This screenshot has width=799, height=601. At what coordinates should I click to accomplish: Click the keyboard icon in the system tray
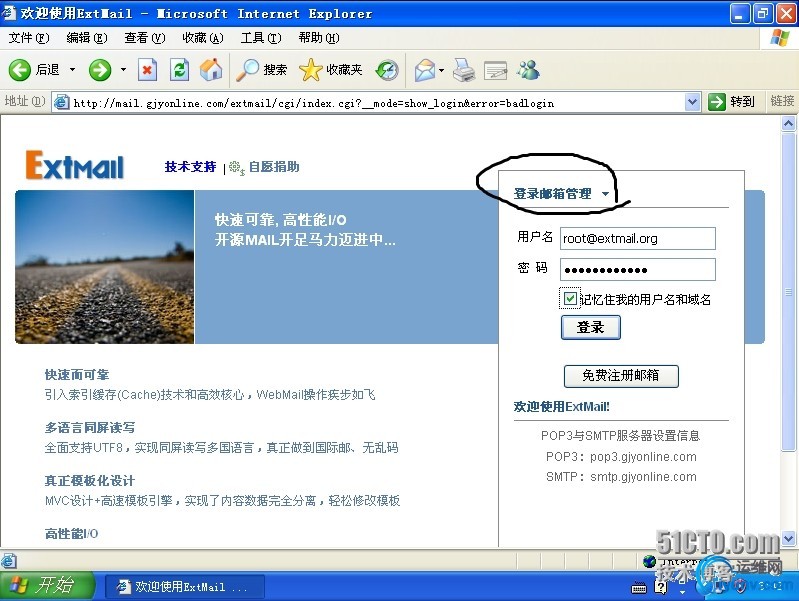[638, 588]
